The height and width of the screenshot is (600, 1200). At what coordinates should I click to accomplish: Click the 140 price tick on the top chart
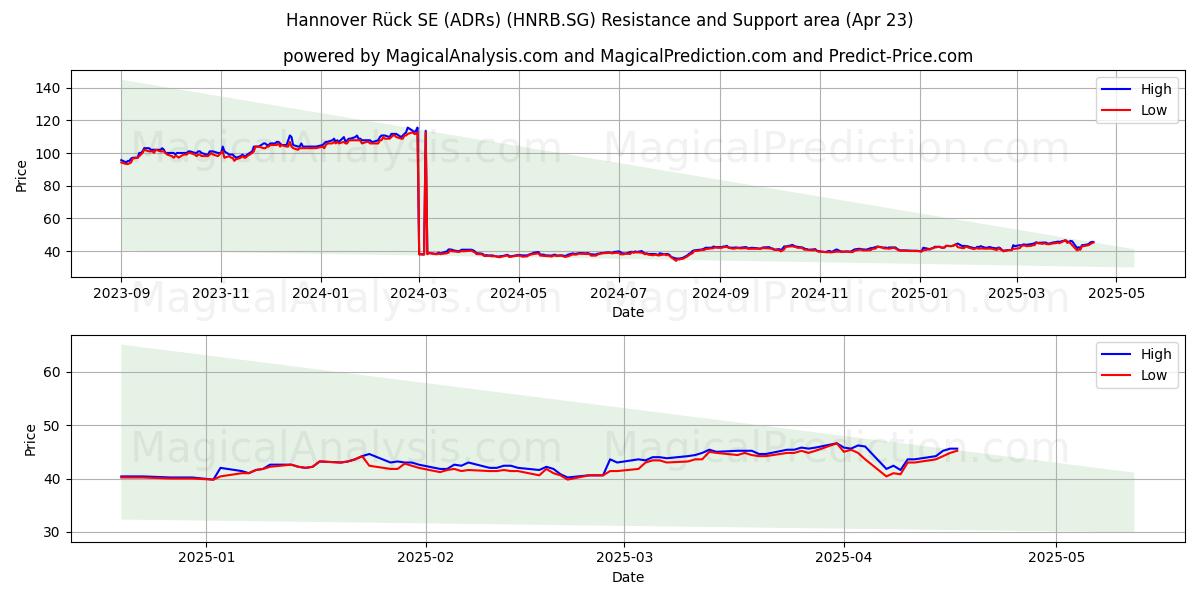tap(48, 88)
